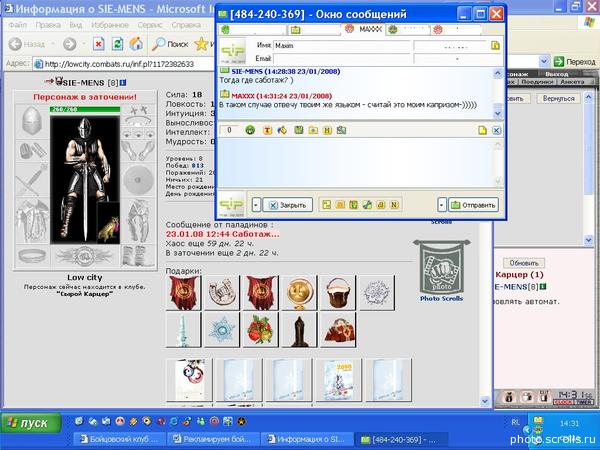Click yellow contact info icon beside name field
Image resolution: width=600 pixels, height=450 pixels.
[496, 46]
